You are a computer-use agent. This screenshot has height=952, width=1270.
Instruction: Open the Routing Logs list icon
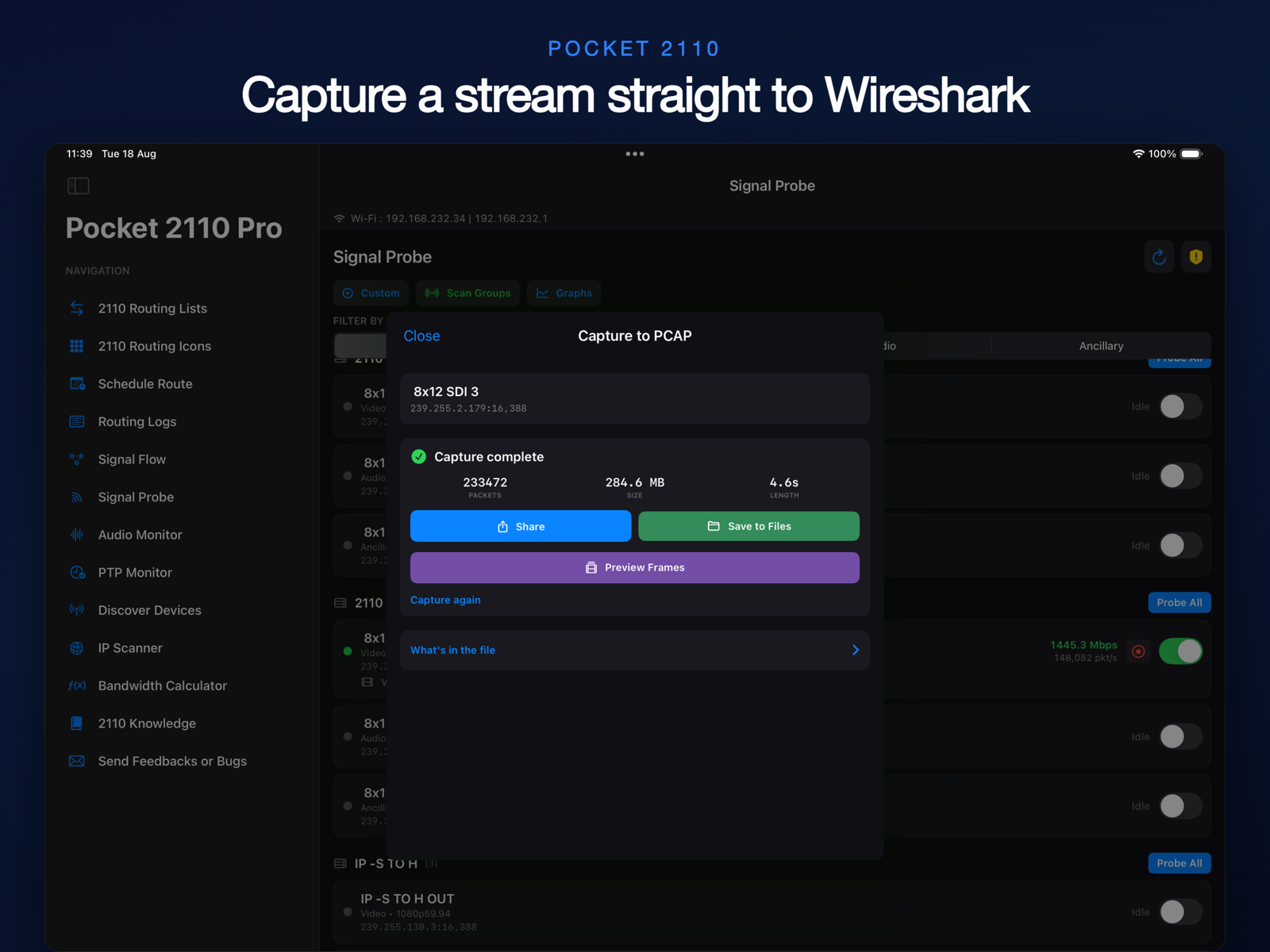[77, 421]
